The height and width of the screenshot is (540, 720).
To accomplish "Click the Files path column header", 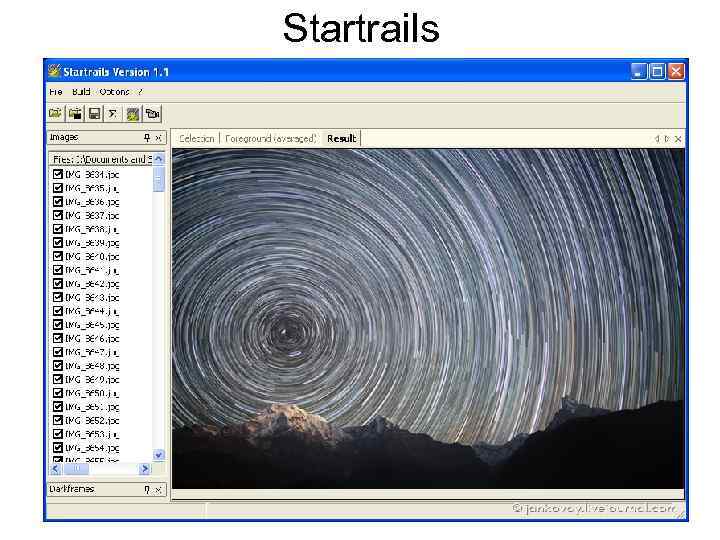I will (x=101, y=159).
